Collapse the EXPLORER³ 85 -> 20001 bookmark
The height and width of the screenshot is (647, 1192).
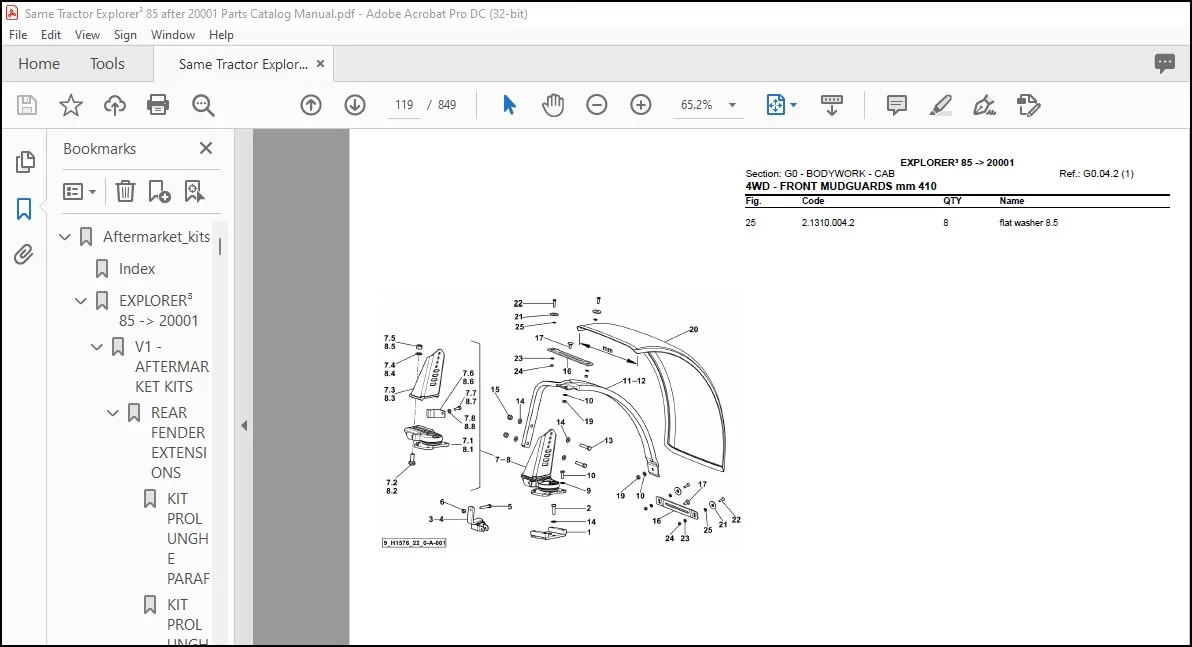tap(81, 301)
